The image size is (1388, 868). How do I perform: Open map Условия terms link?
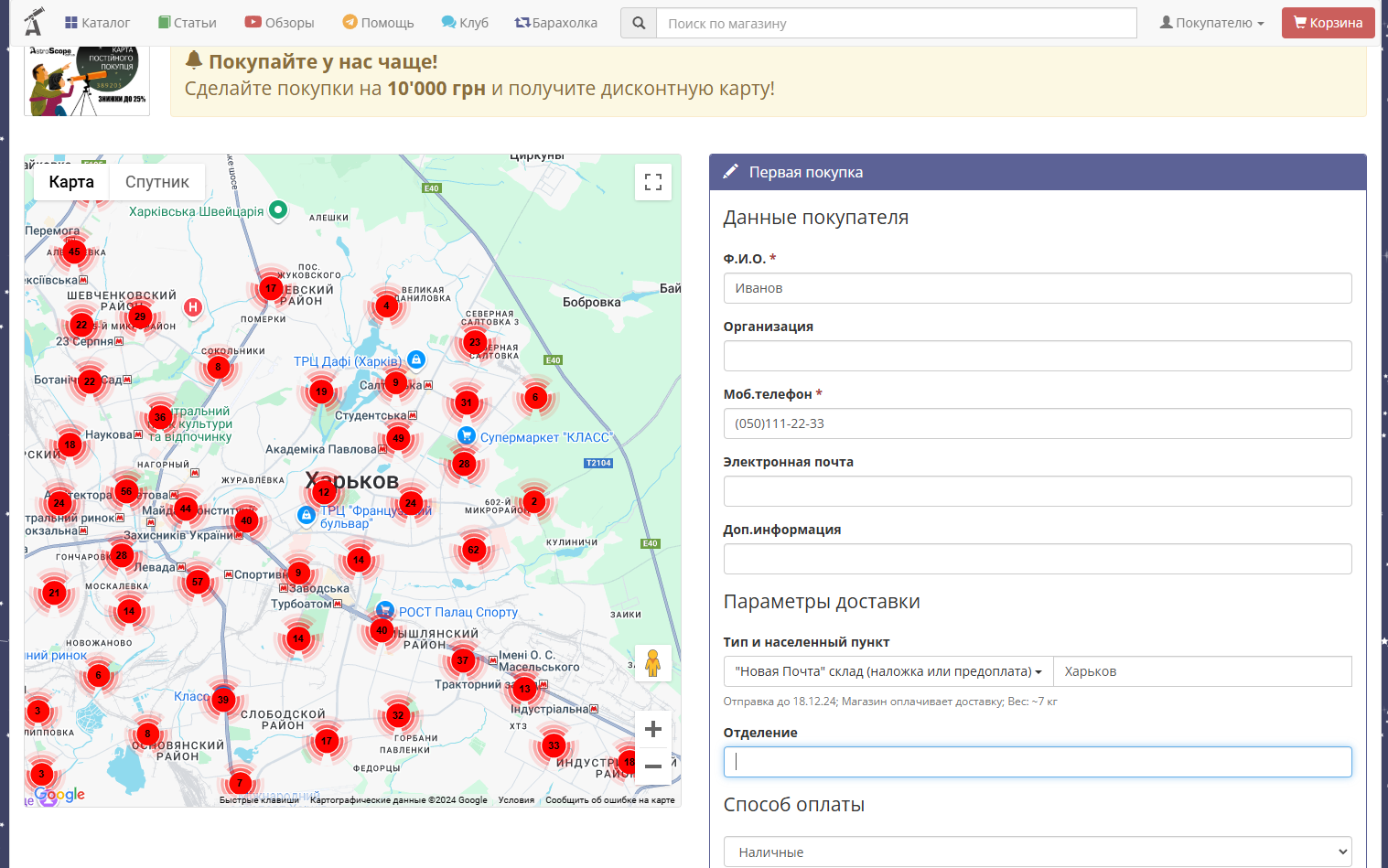click(516, 800)
